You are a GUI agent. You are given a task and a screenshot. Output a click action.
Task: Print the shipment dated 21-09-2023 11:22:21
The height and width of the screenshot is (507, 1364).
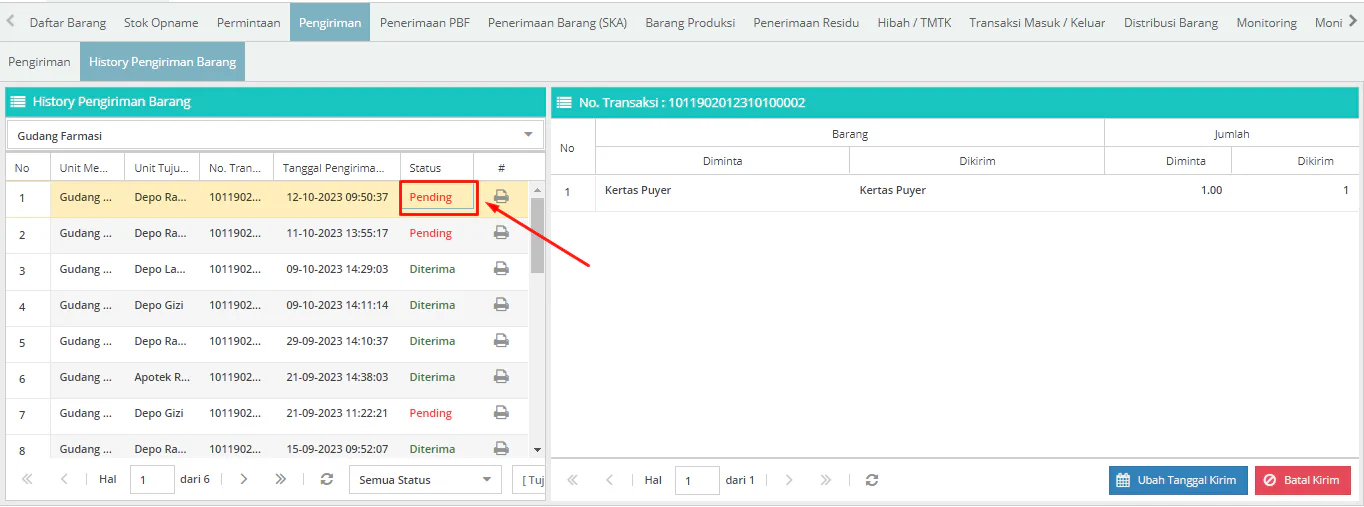pyautogui.click(x=501, y=413)
